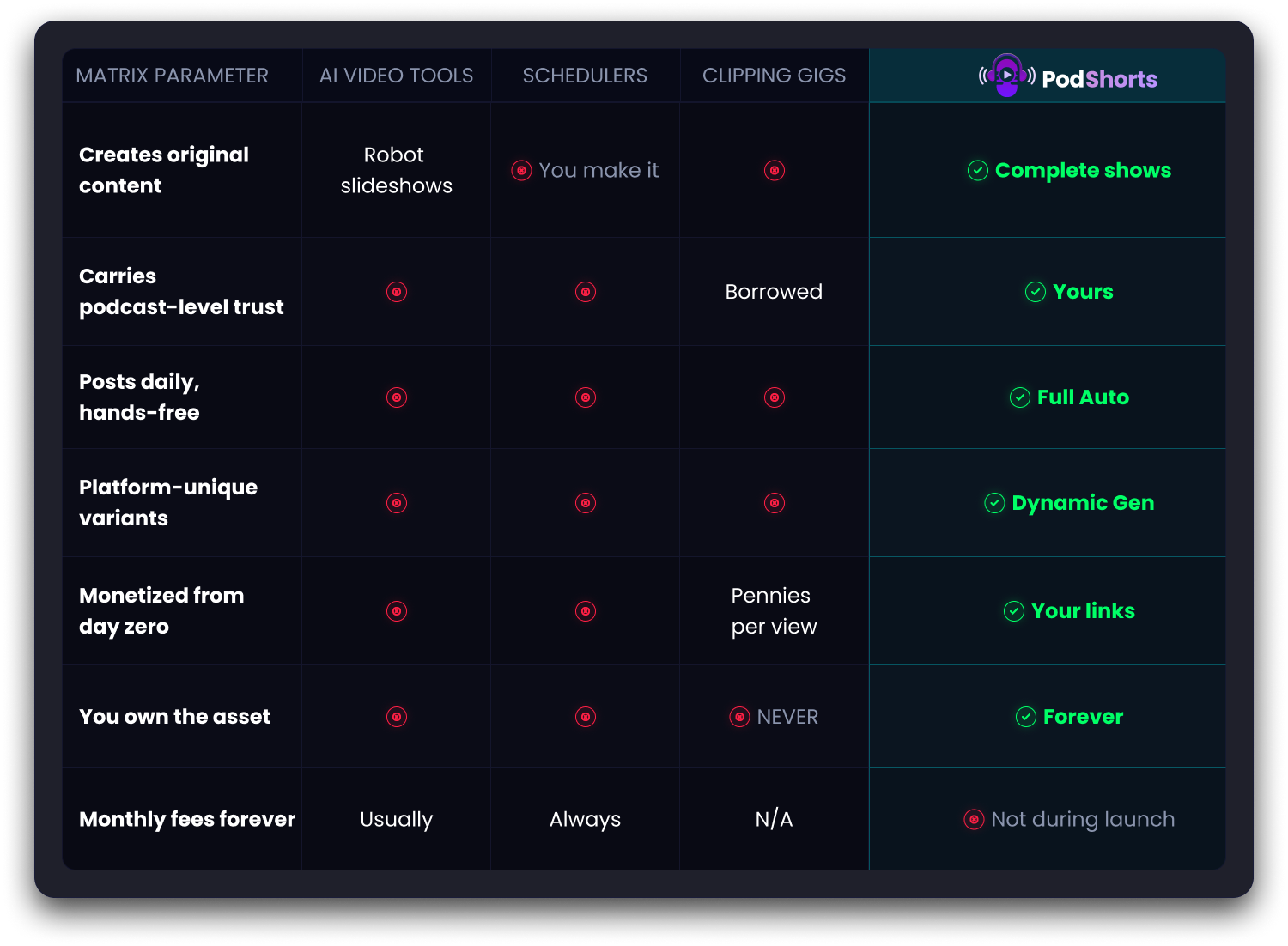Click the Robot slideshows cell
This screenshot has width=1288, height=946.
click(x=396, y=170)
